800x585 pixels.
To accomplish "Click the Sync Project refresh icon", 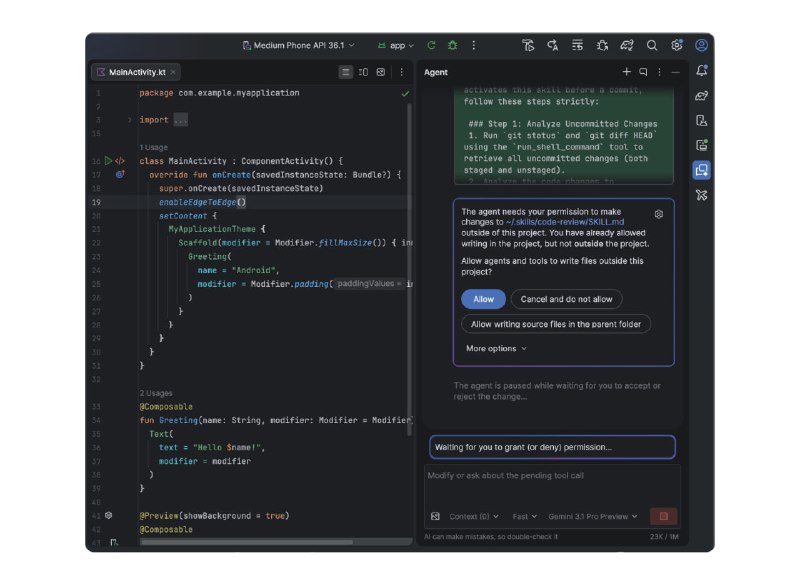I will pos(431,45).
